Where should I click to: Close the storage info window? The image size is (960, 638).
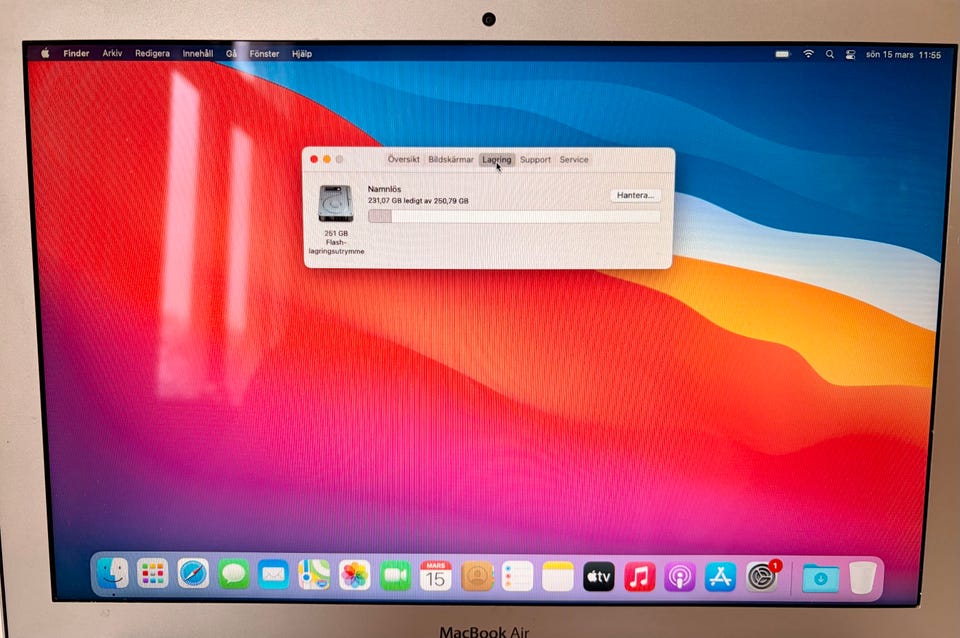pyautogui.click(x=314, y=159)
